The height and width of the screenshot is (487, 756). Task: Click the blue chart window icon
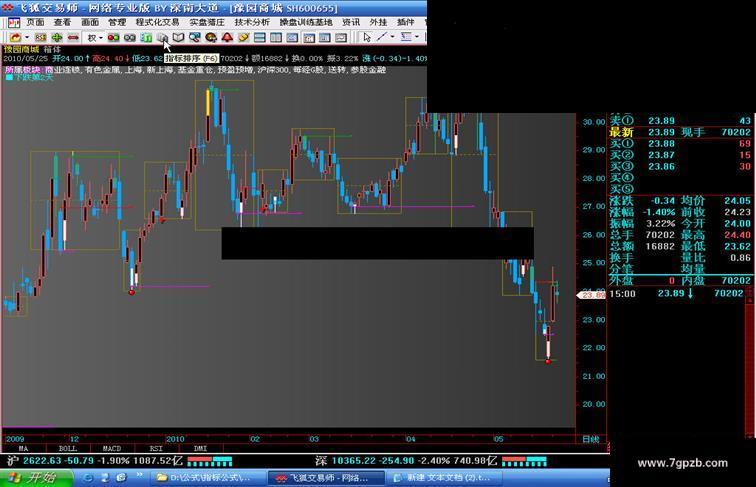point(292,37)
